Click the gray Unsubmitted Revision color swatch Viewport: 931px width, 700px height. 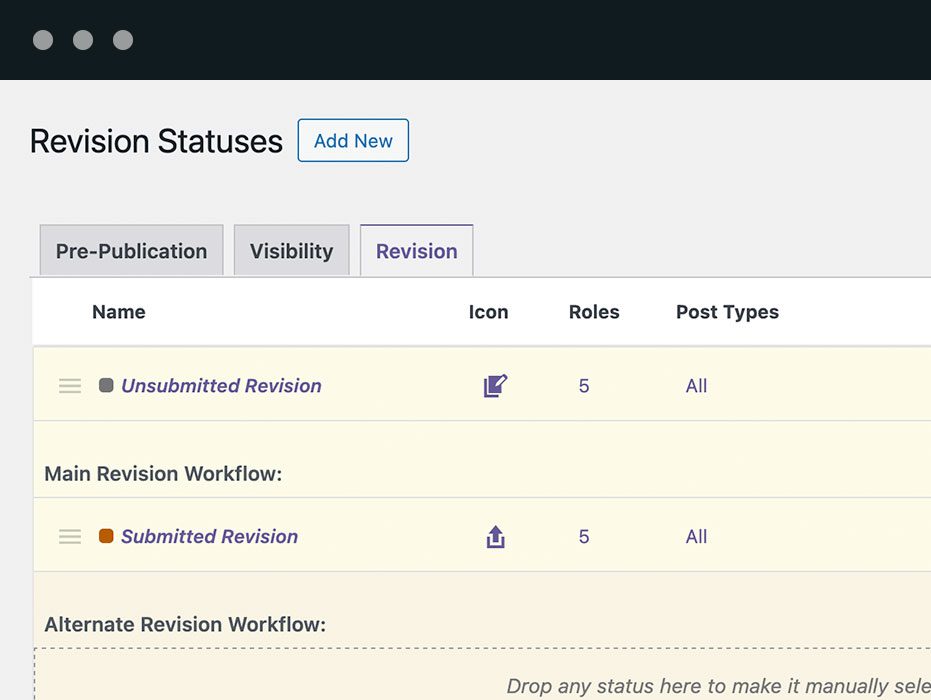[x=106, y=385]
